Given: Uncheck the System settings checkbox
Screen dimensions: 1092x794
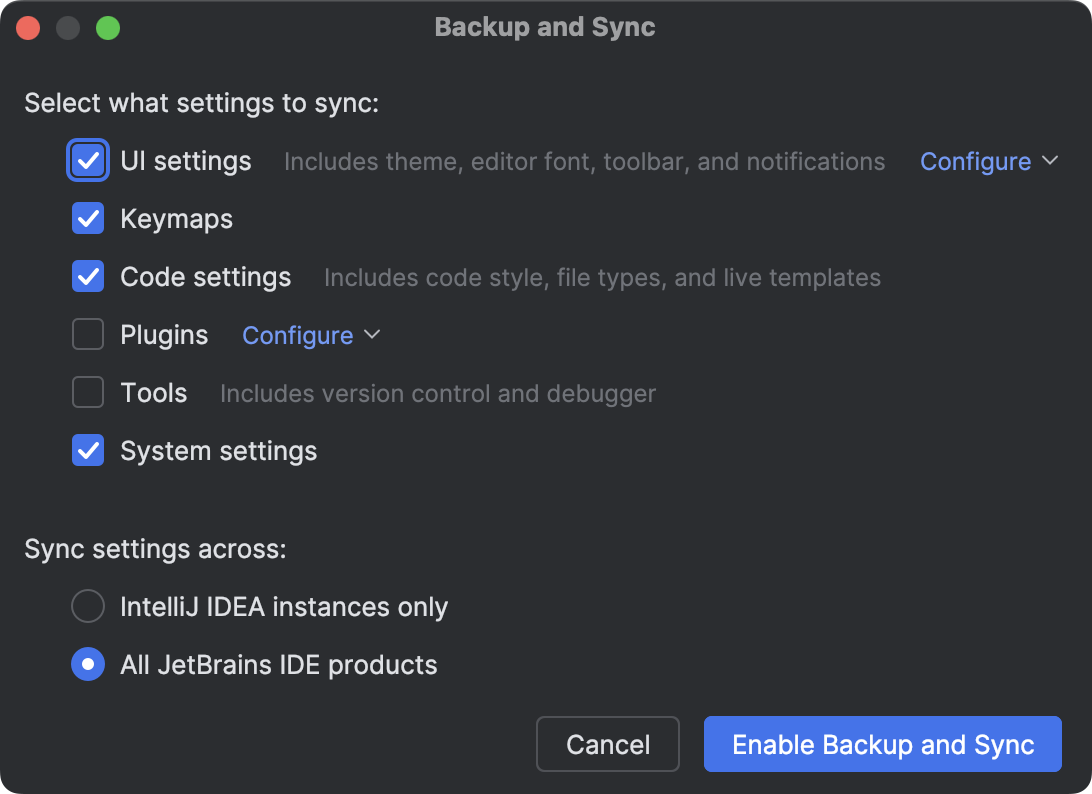Looking at the screenshot, I should [x=88, y=450].
